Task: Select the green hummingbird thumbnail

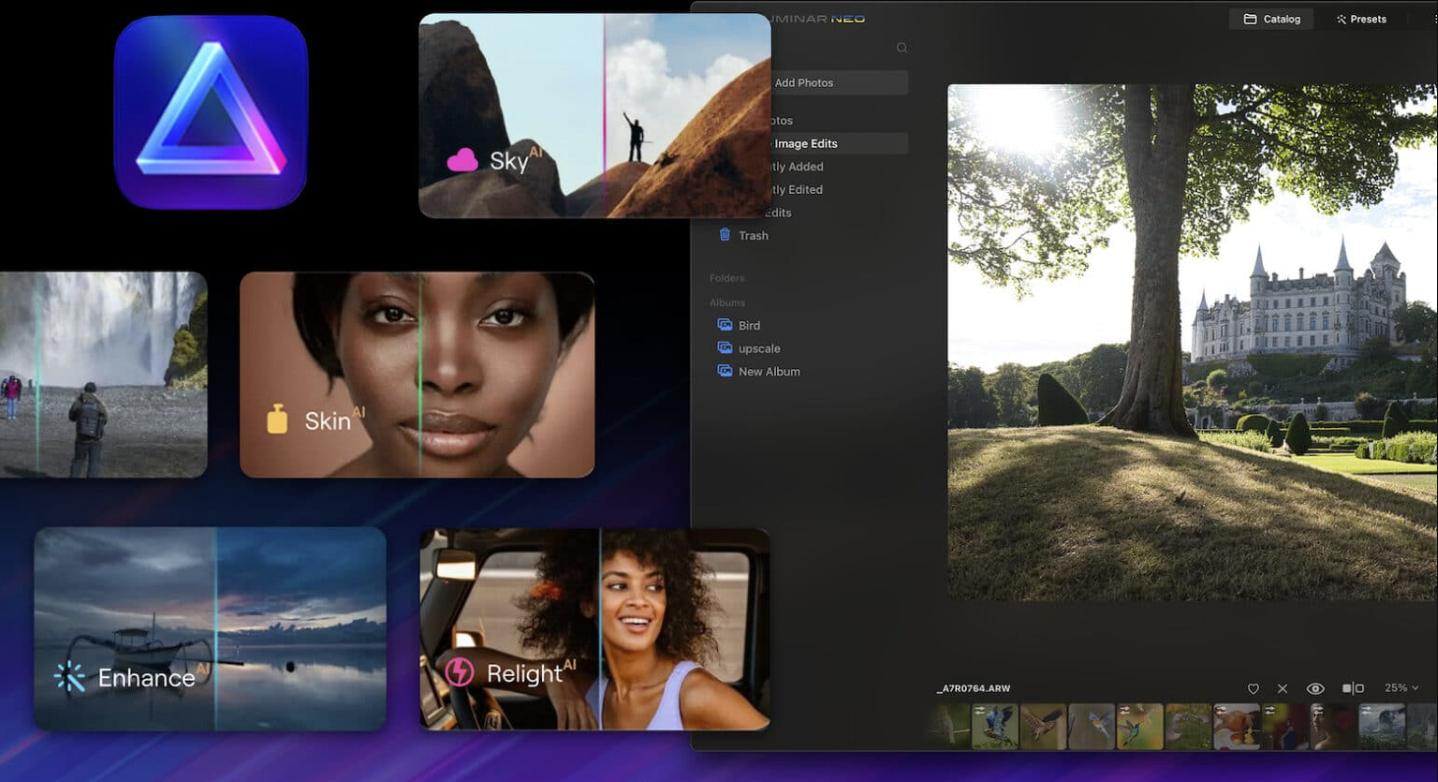Action: click(1140, 726)
